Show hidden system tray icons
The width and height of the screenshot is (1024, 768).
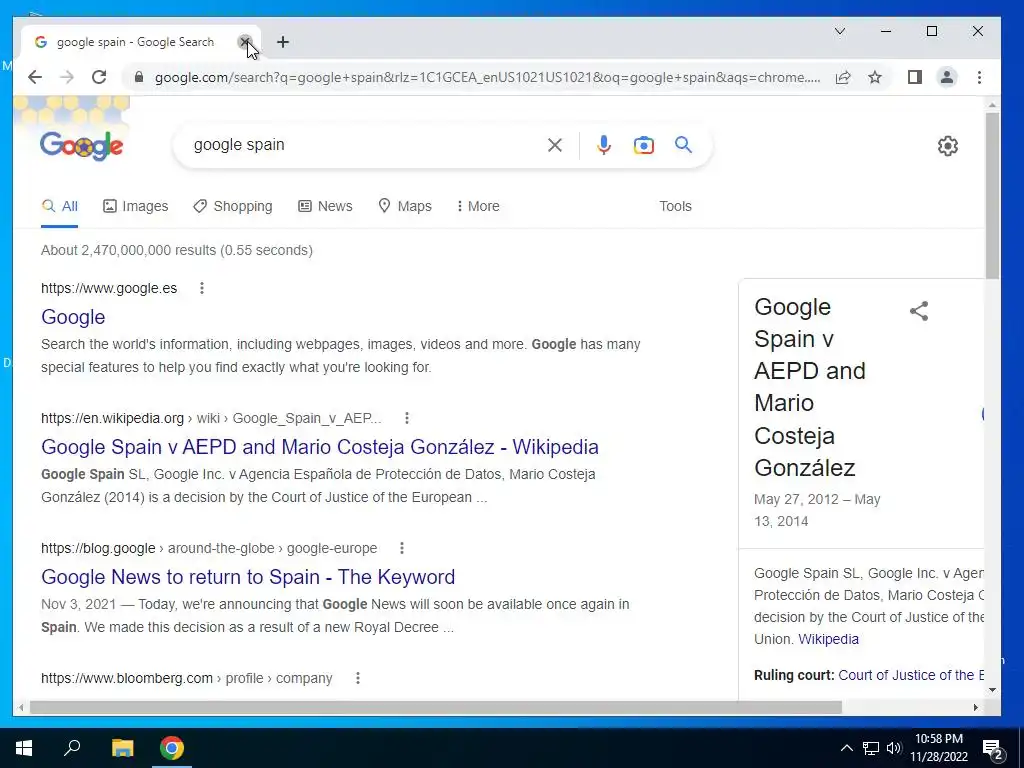point(846,748)
